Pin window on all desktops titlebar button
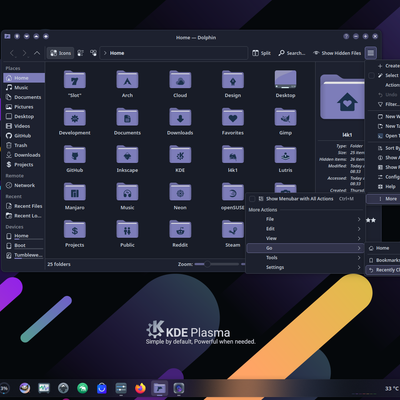 click(17, 36)
